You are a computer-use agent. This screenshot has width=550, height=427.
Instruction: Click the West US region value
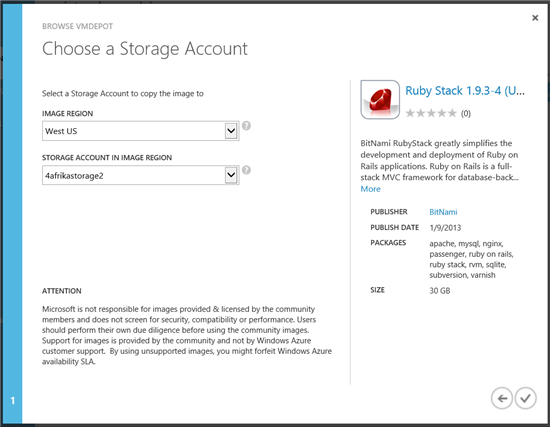[61, 131]
